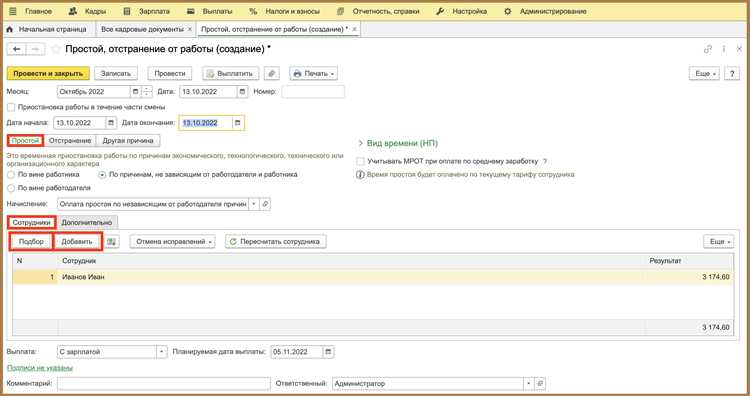This screenshot has width=750, height=396.
Task: Open calendar for Дата начала
Action: [111, 123]
